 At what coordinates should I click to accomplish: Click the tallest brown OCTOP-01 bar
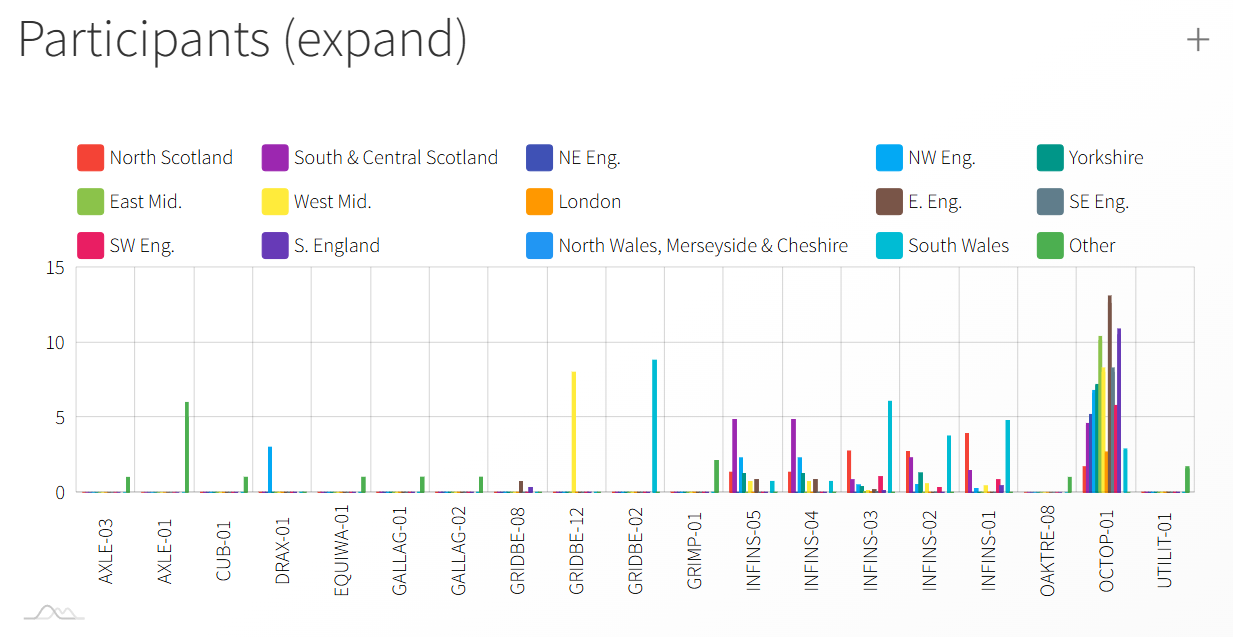1110,394
